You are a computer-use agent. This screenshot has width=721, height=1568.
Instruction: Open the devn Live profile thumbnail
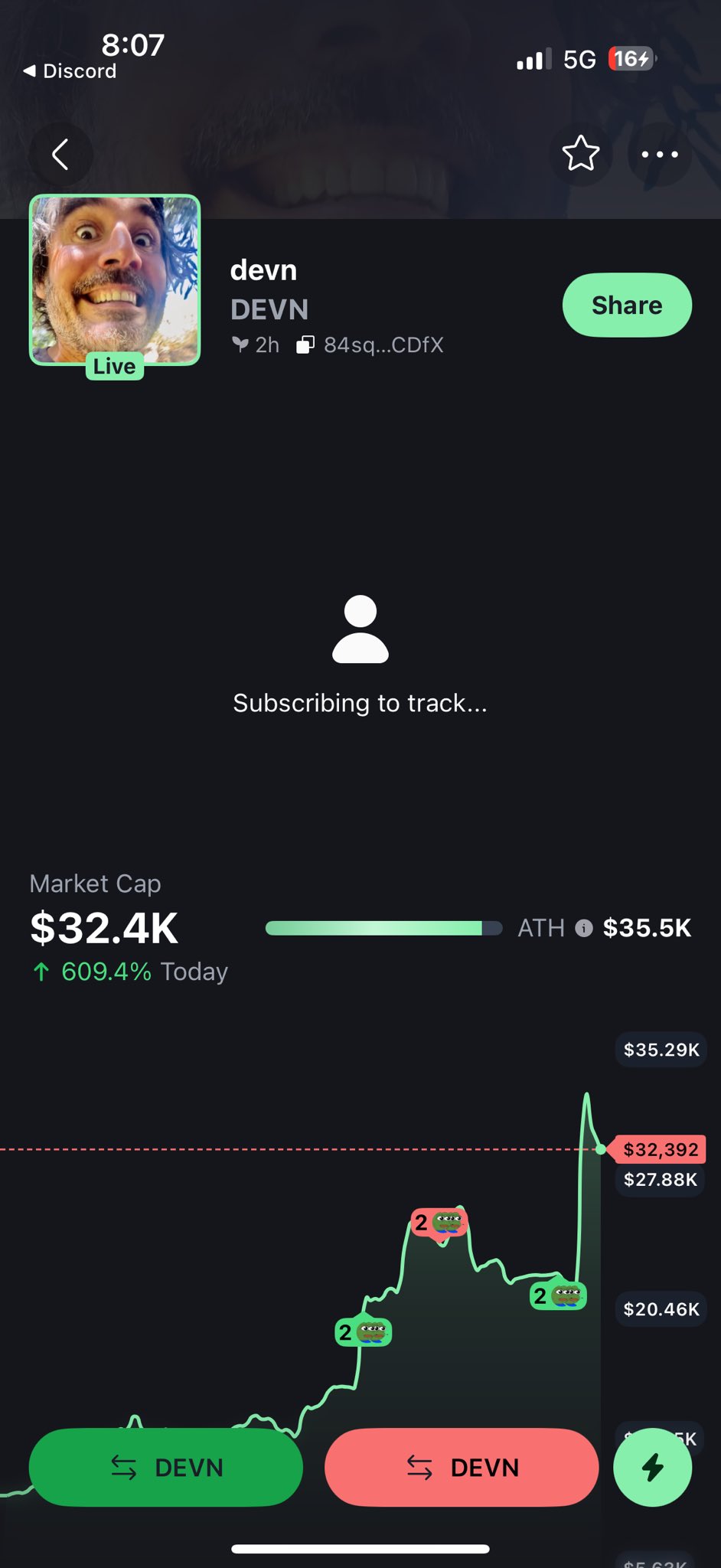pos(115,280)
